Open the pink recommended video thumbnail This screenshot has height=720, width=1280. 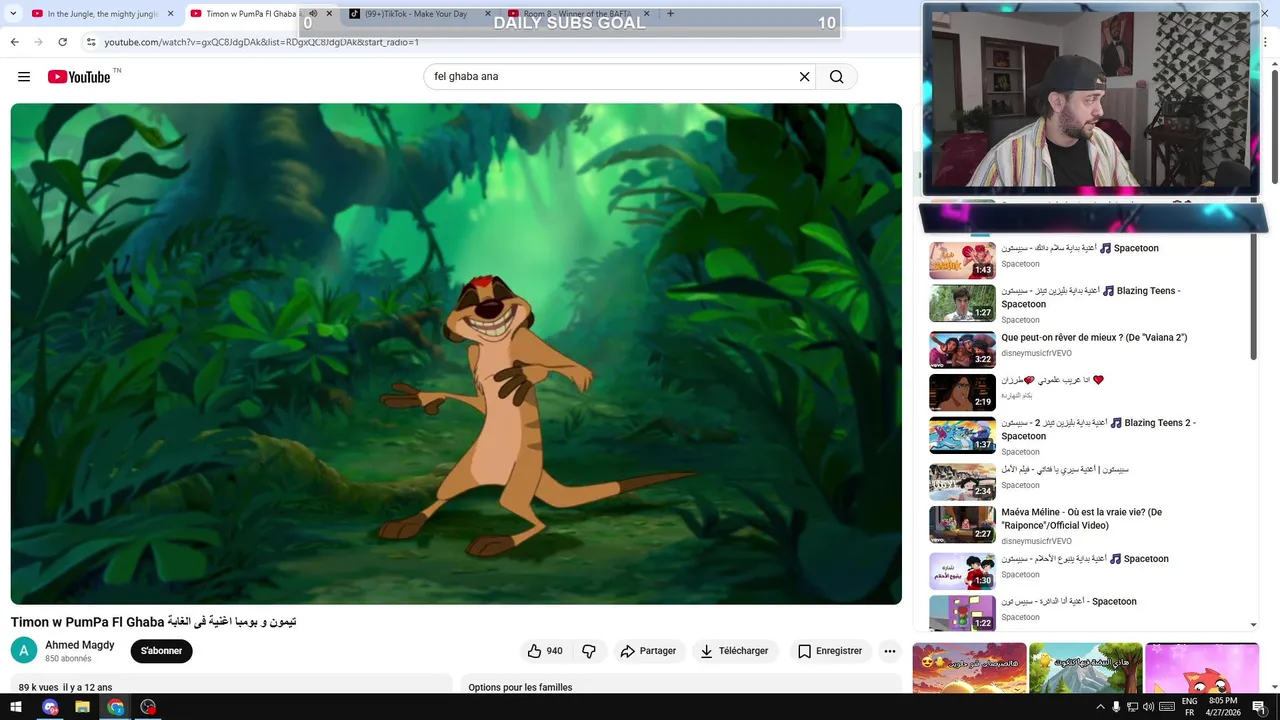point(1202,668)
